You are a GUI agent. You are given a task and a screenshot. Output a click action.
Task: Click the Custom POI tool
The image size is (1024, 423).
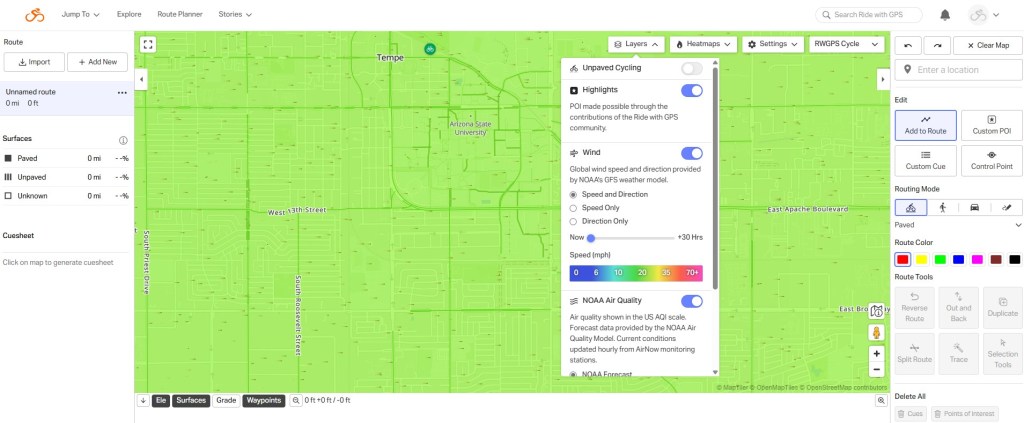991,125
